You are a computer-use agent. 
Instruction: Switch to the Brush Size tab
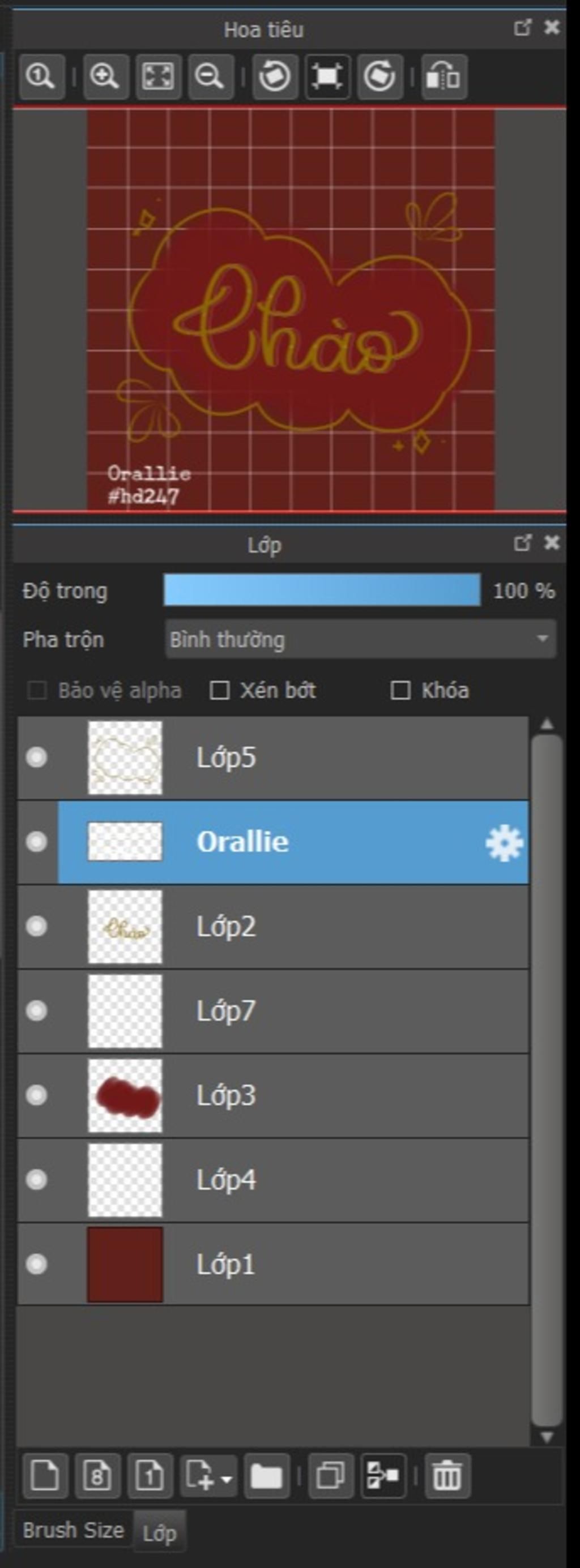pyautogui.click(x=73, y=1530)
